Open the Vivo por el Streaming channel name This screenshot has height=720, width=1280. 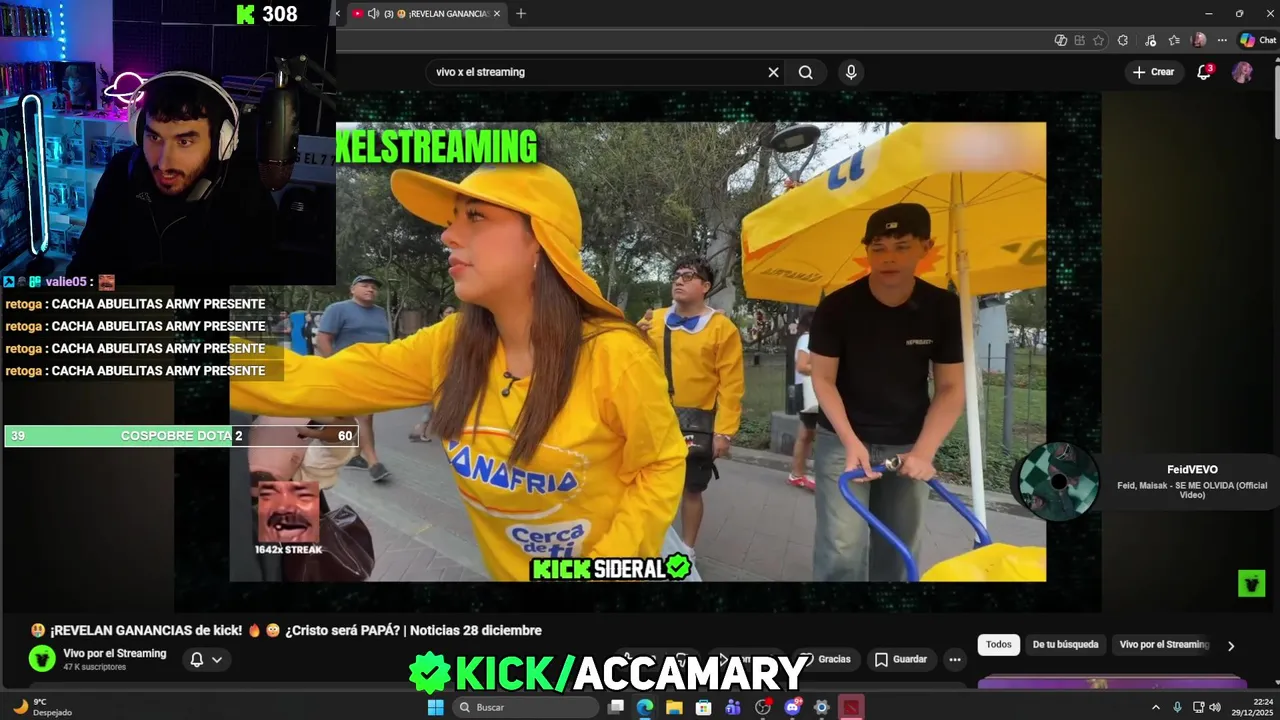coord(115,653)
